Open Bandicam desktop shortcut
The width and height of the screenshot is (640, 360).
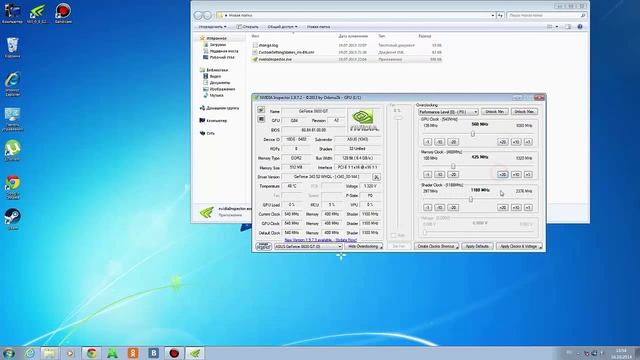pyautogui.click(x=63, y=13)
